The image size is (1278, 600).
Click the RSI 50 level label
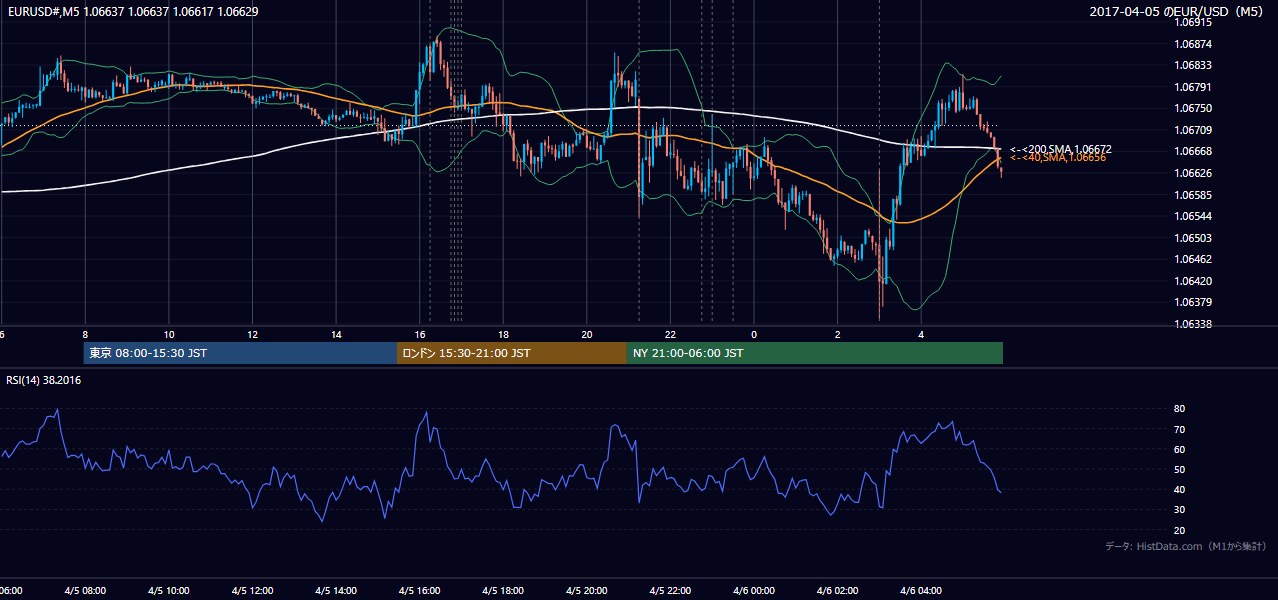1179,470
